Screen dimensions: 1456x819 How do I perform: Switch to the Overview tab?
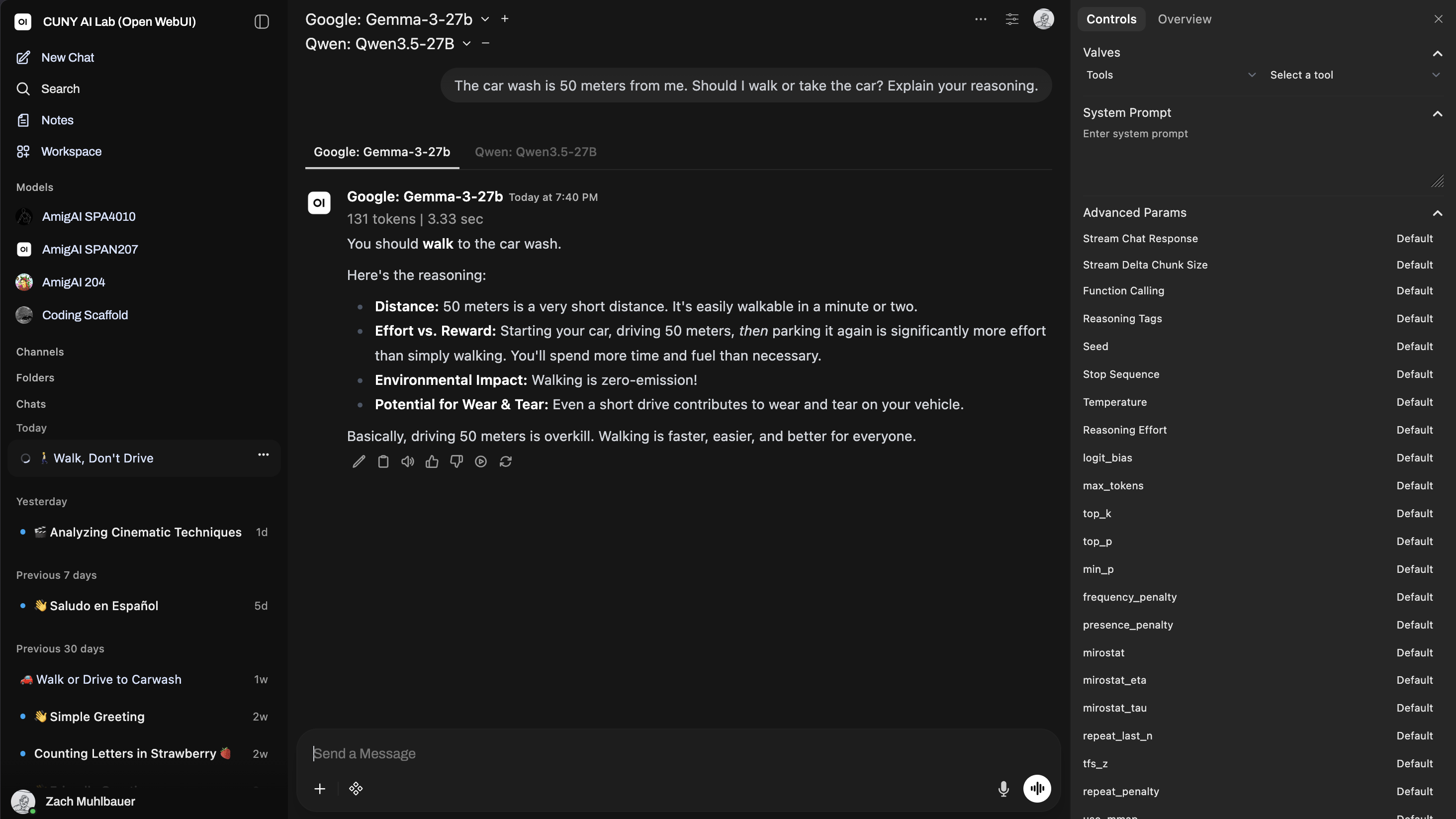(1184, 19)
